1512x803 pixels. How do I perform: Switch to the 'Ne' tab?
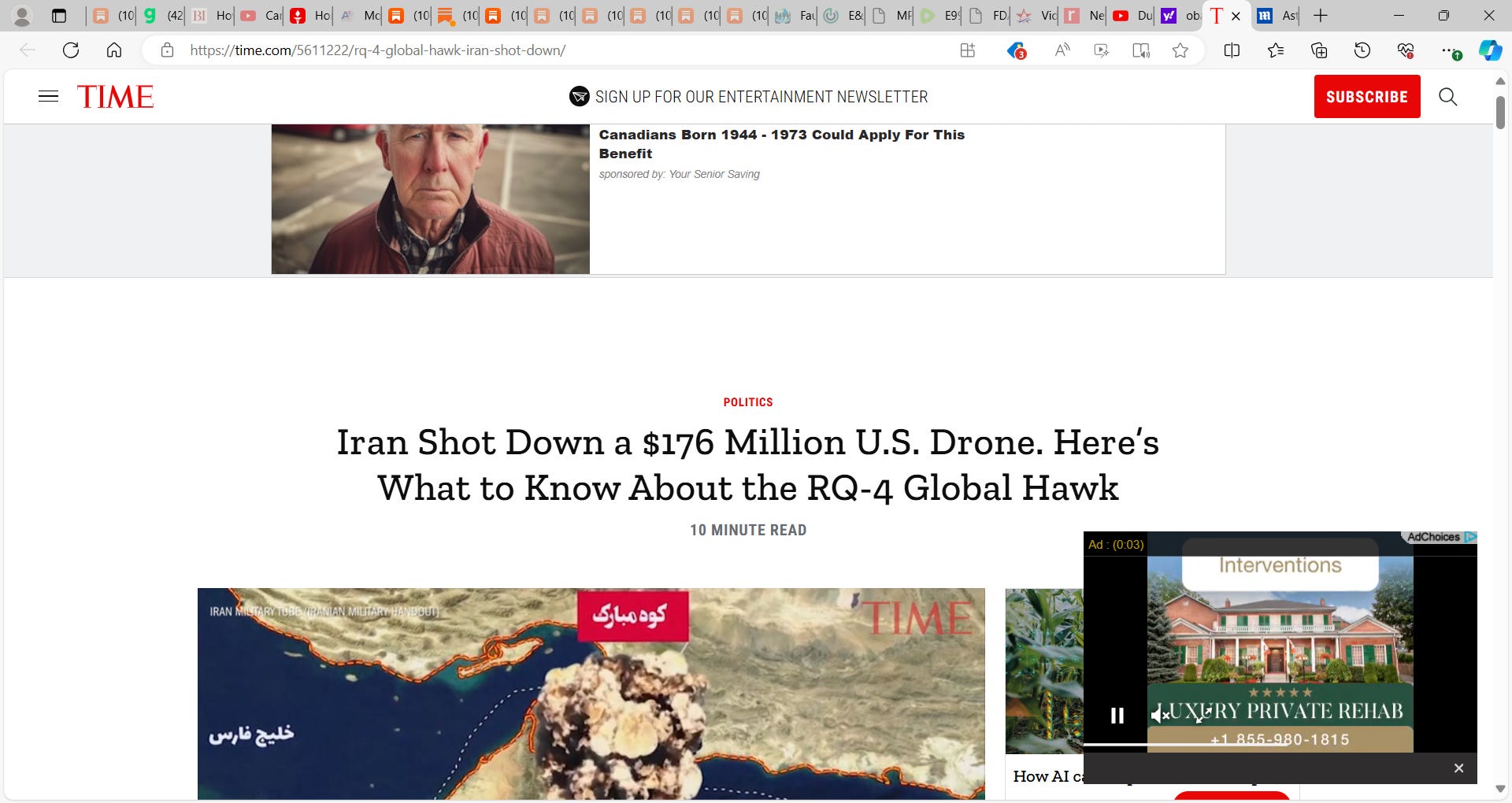click(x=1084, y=16)
